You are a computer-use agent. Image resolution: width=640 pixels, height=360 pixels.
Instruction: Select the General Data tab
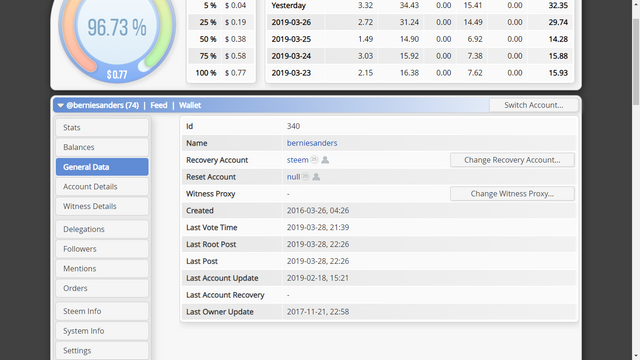pyautogui.click(x=102, y=167)
